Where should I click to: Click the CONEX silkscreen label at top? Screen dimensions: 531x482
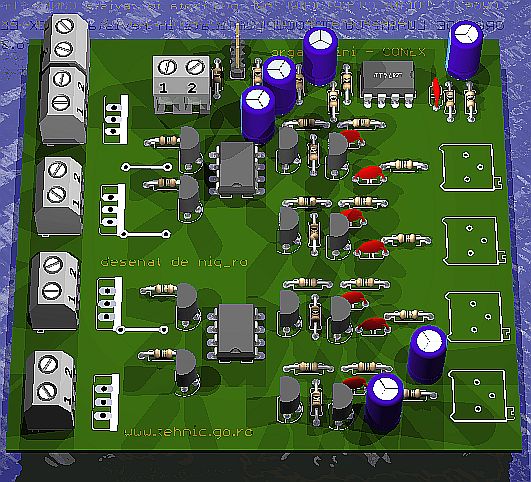pyautogui.click(x=404, y=53)
